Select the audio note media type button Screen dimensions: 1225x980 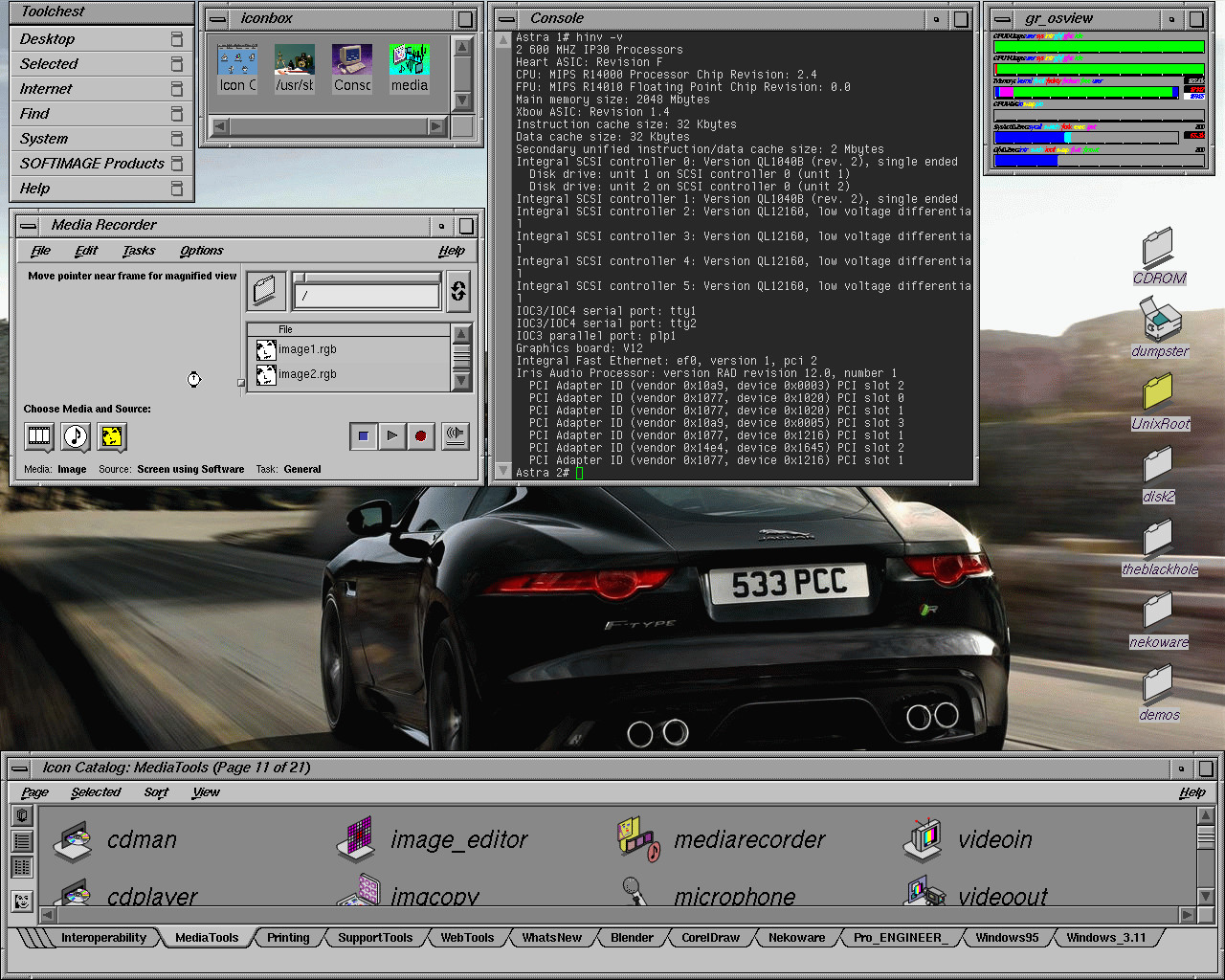click(76, 437)
